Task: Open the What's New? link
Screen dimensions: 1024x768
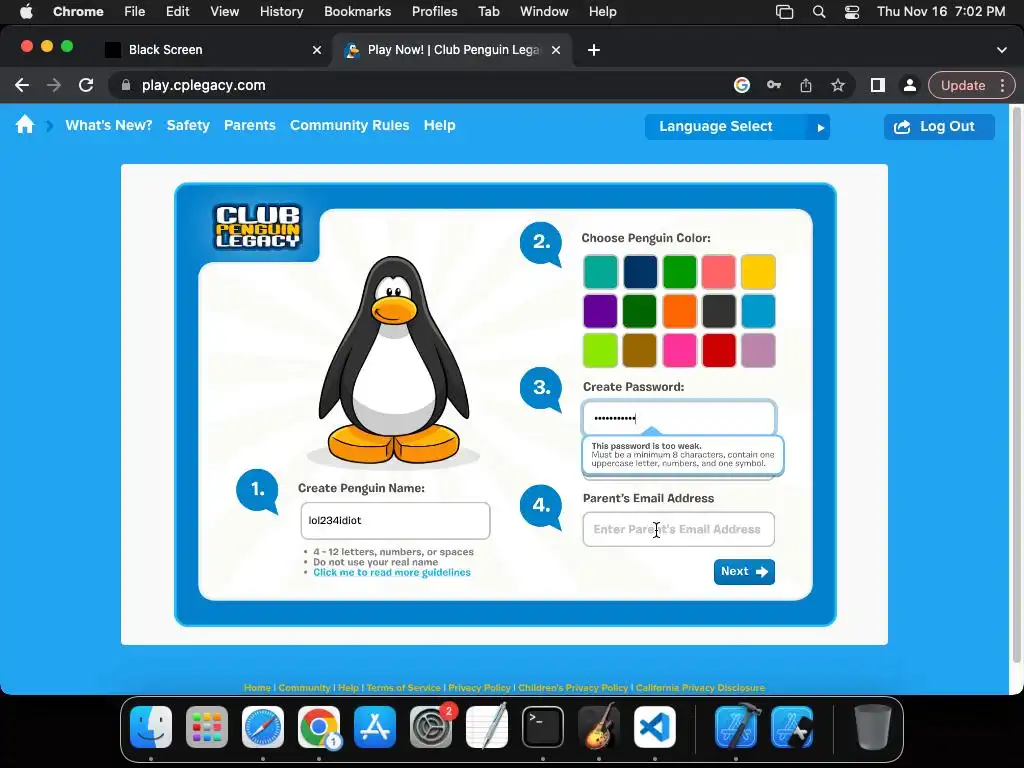Action: click(108, 125)
